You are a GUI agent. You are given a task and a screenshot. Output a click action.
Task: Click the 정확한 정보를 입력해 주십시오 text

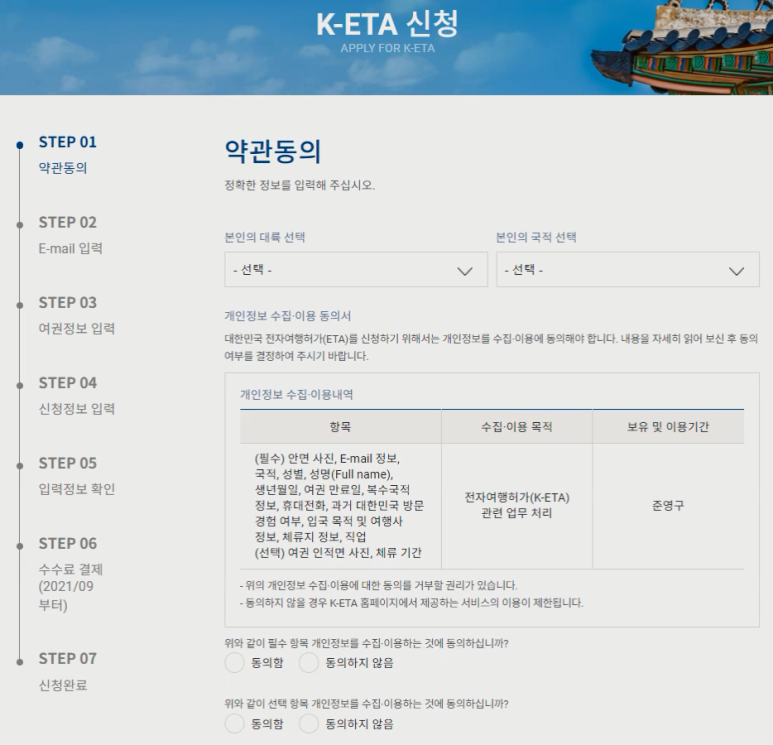click(x=300, y=185)
